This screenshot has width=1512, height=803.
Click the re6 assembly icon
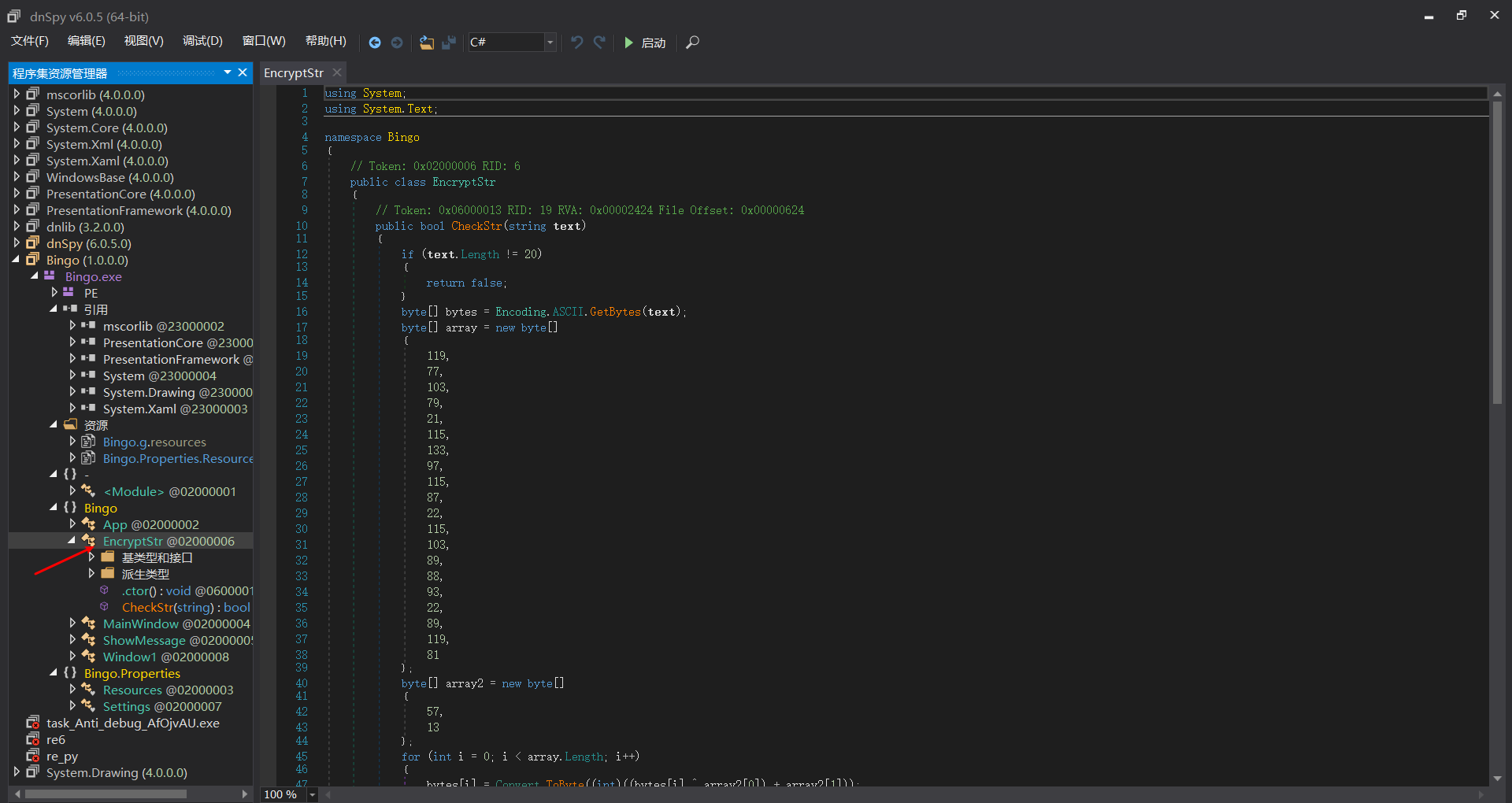32,738
